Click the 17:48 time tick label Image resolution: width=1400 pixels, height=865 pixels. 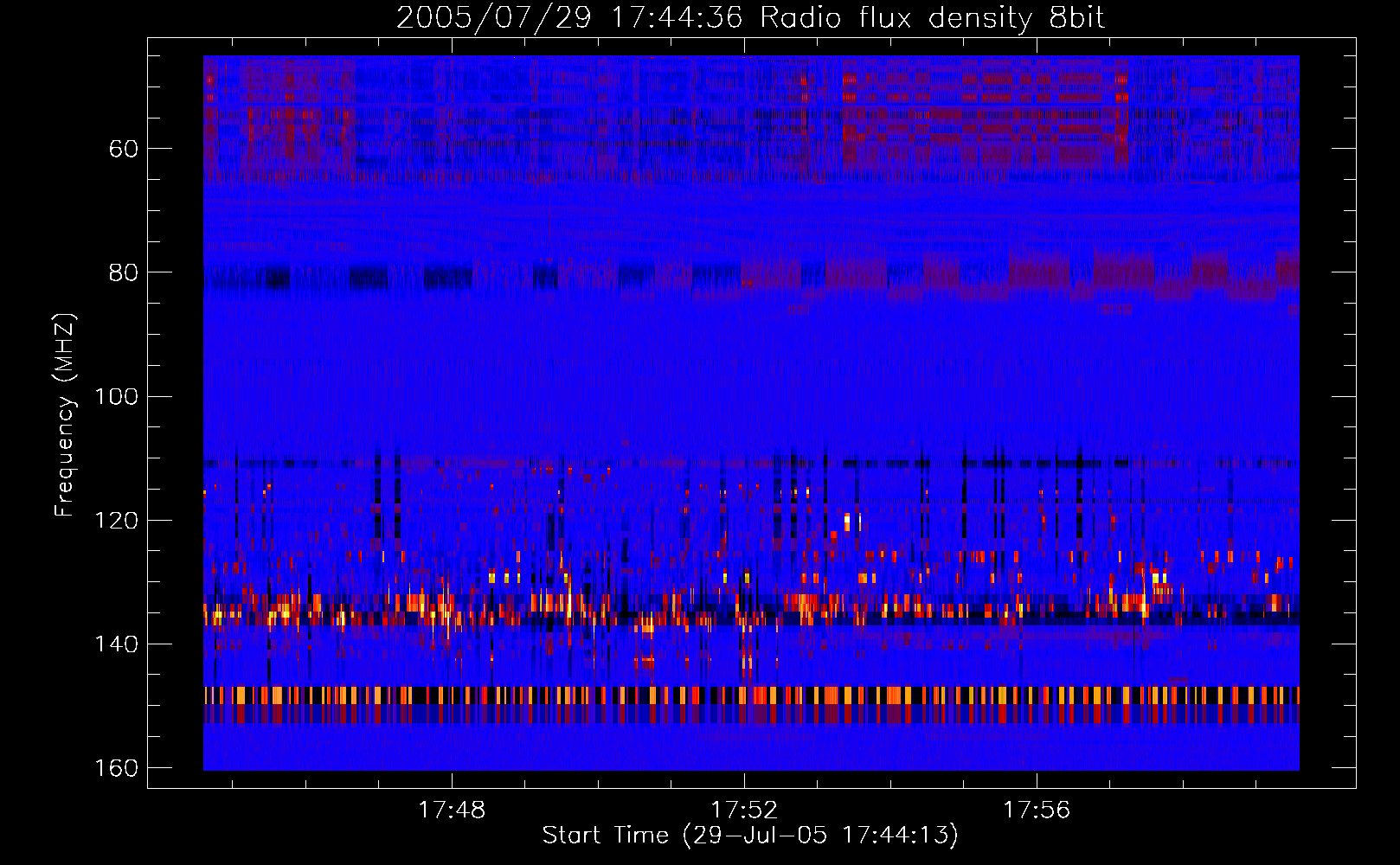point(452,811)
